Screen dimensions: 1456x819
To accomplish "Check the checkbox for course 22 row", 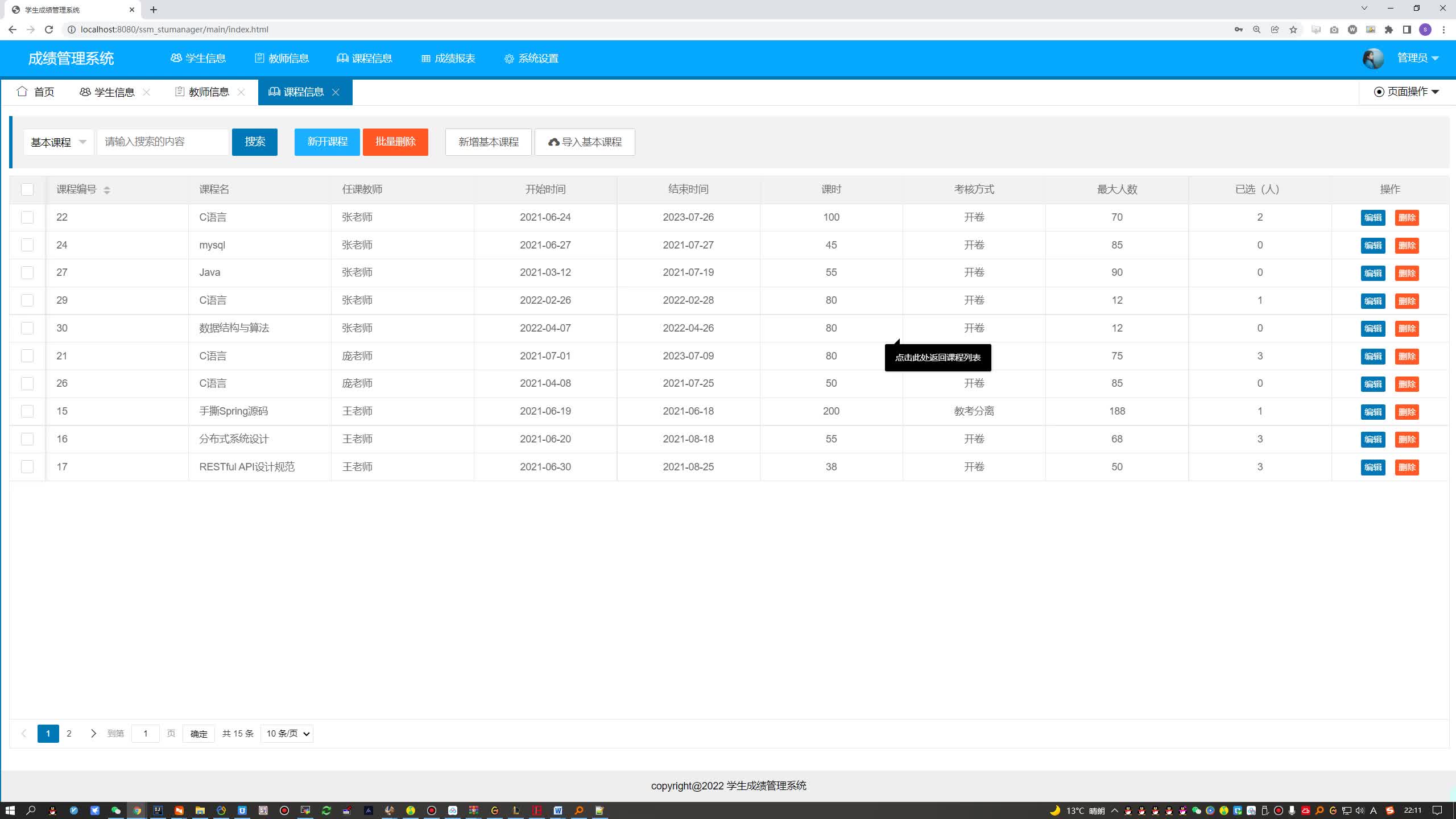I will point(27,217).
